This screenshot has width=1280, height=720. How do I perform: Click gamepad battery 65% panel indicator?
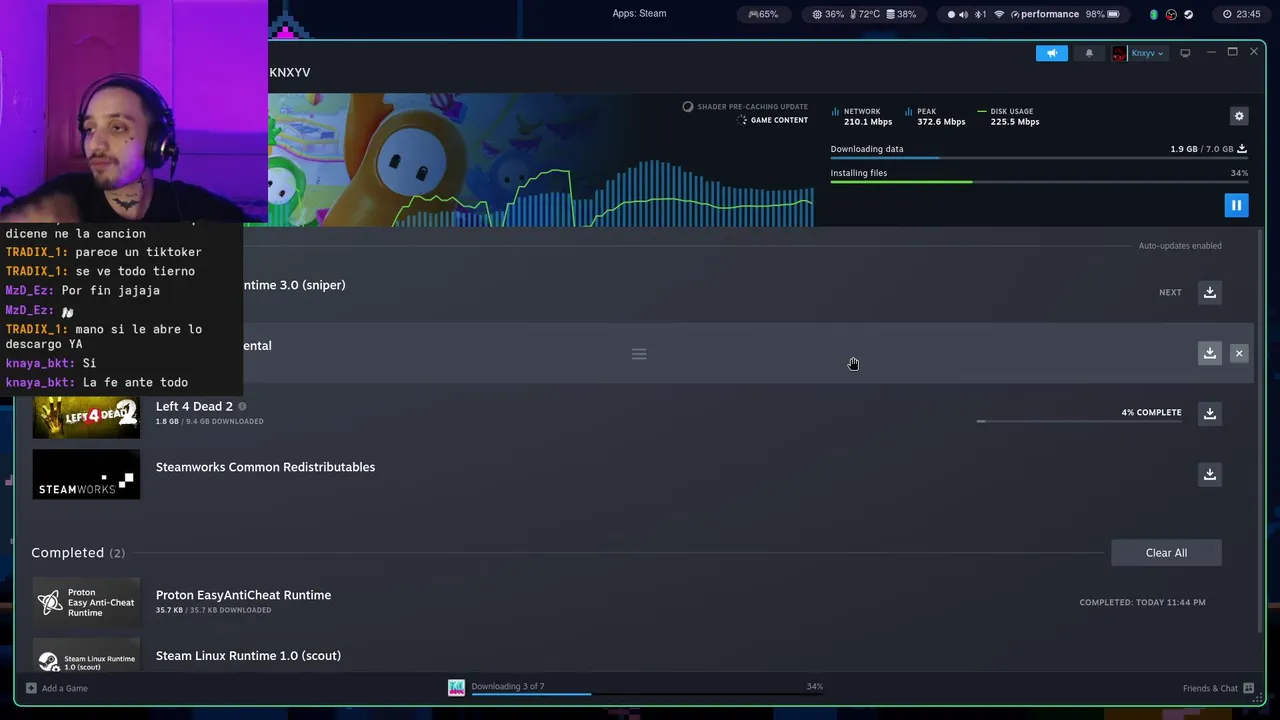point(763,14)
